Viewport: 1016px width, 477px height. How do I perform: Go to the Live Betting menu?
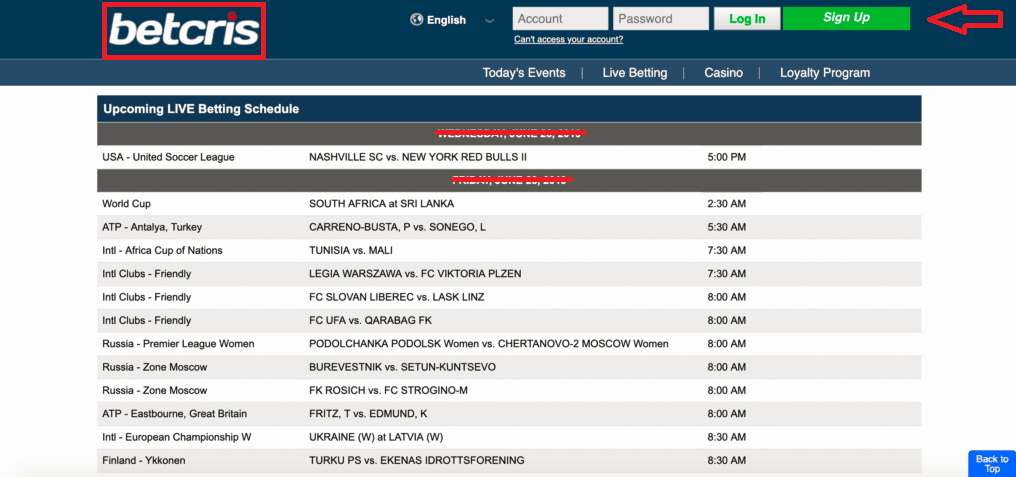(634, 73)
